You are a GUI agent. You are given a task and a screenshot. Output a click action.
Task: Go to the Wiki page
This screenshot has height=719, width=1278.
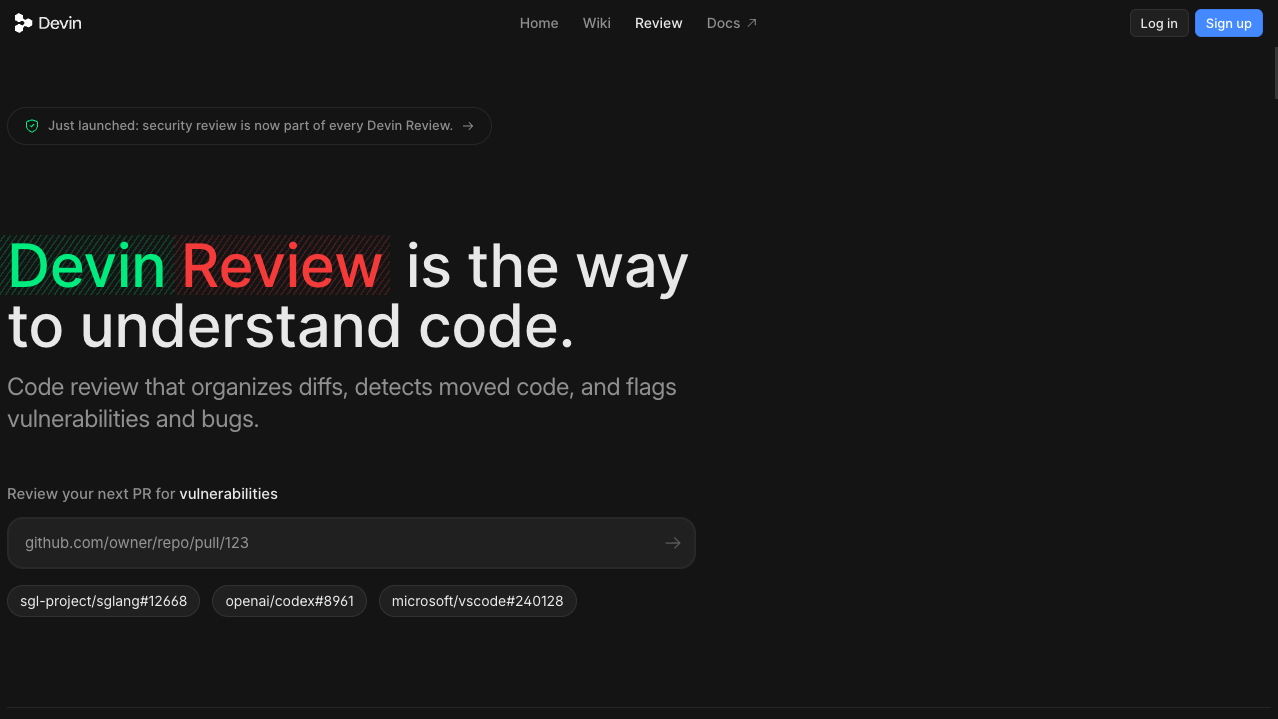point(597,23)
